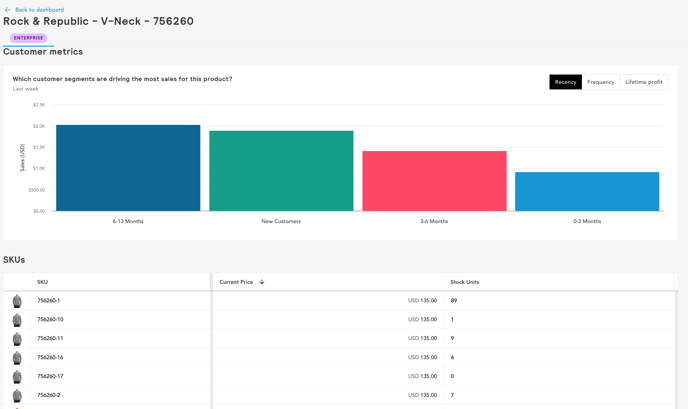Open product thumbnail for 756260-1
The height and width of the screenshot is (409, 688).
click(17, 301)
